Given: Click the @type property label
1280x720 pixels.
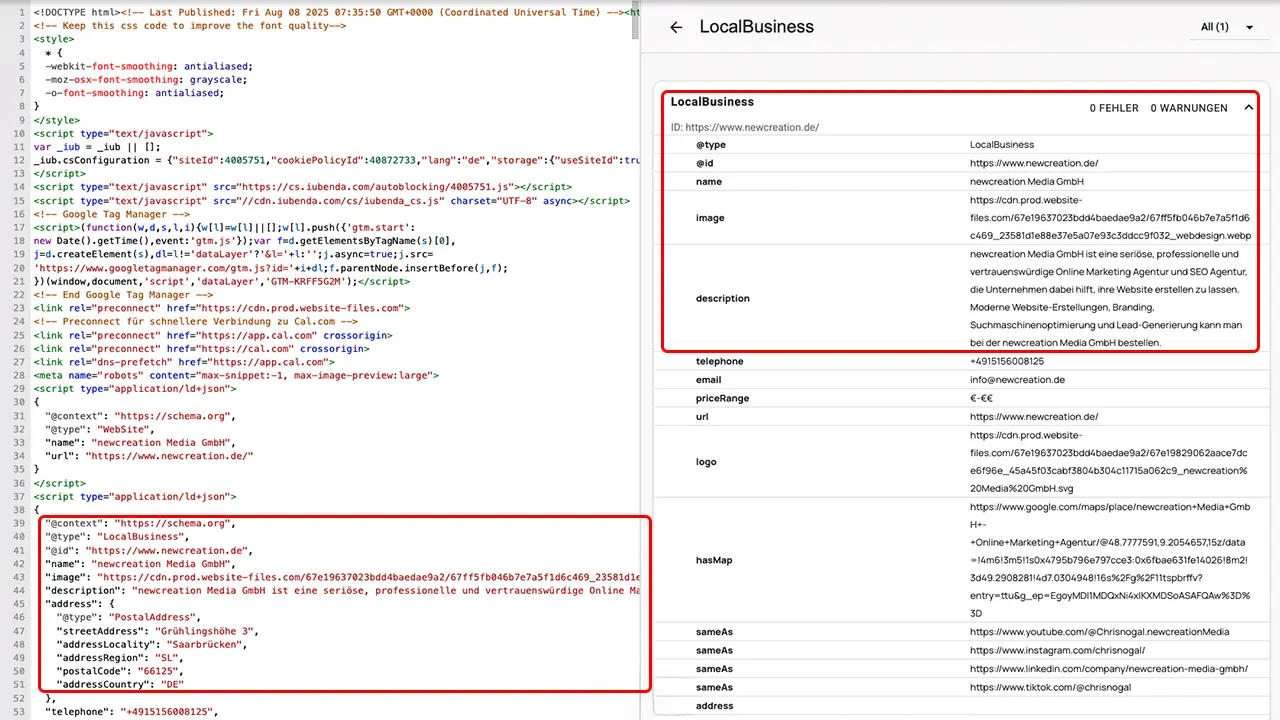Looking at the screenshot, I should 711,145.
